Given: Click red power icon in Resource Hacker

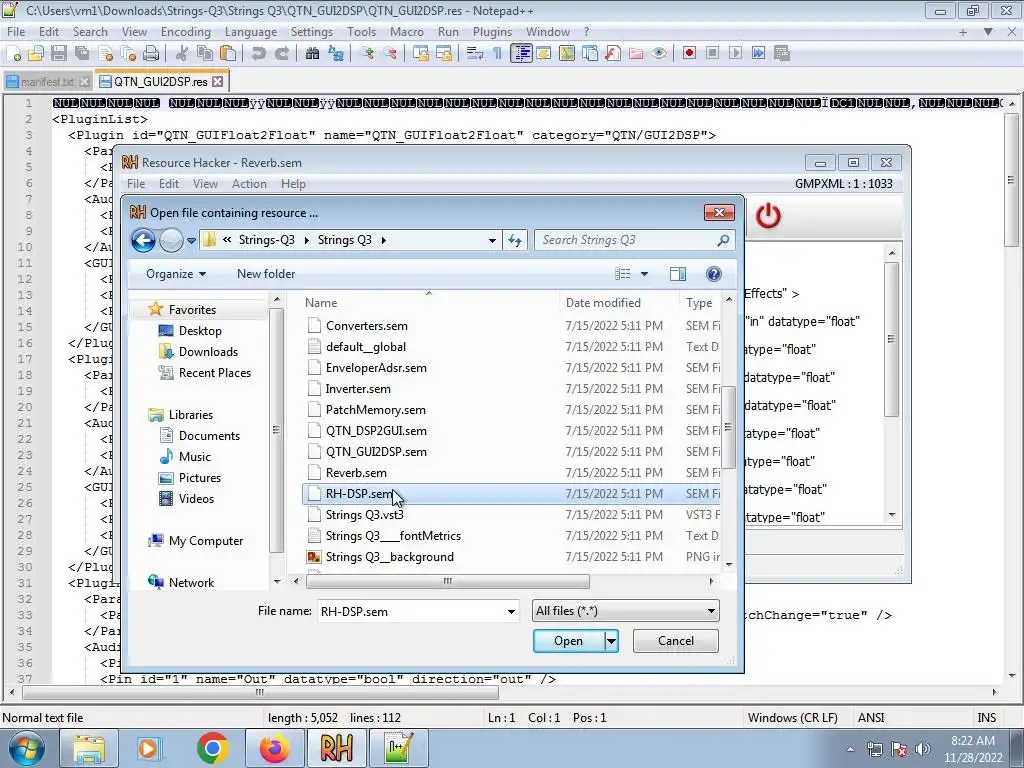Looking at the screenshot, I should (x=768, y=216).
